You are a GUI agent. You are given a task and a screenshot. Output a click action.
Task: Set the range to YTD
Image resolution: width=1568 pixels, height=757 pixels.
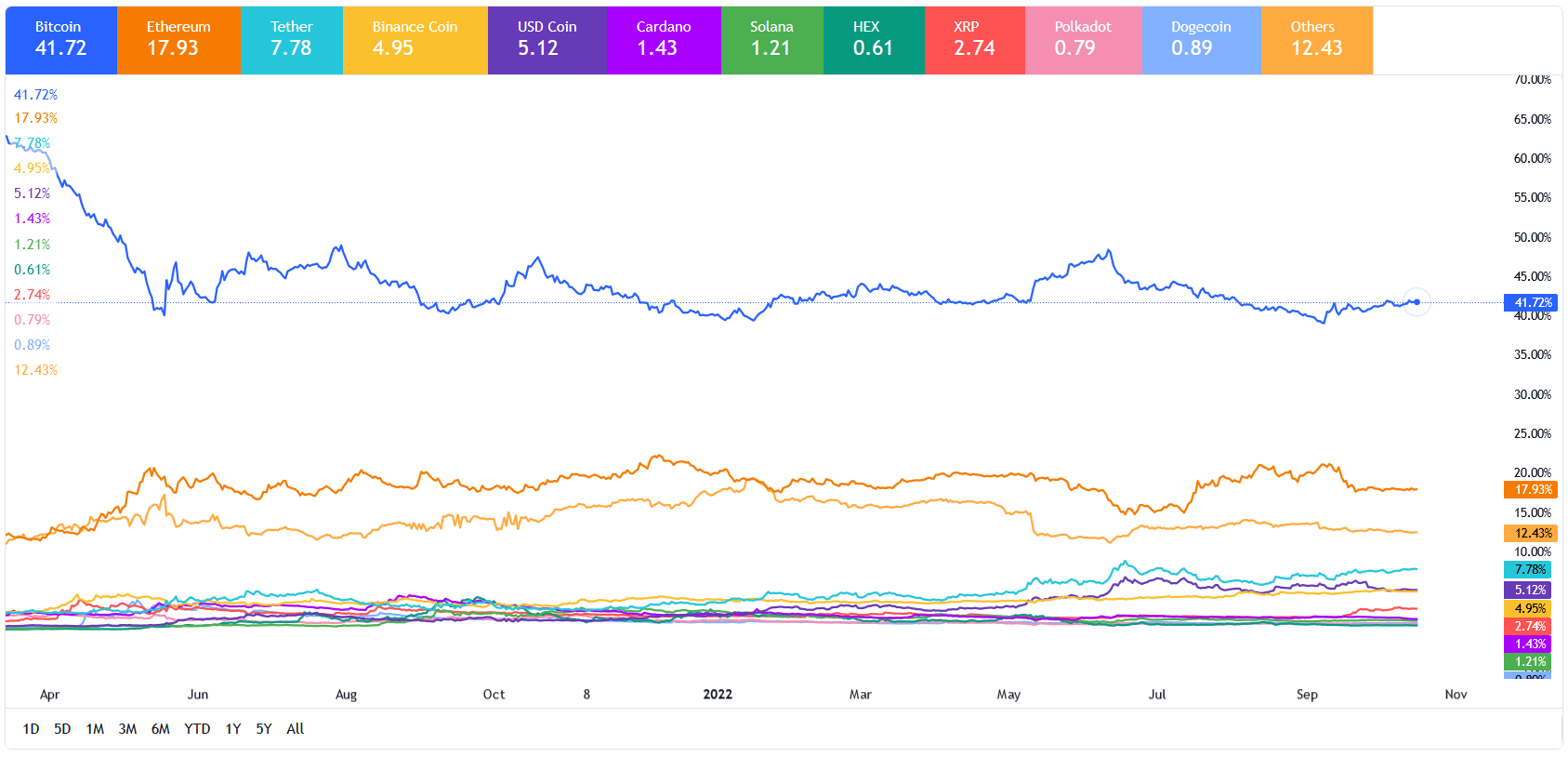tap(197, 729)
